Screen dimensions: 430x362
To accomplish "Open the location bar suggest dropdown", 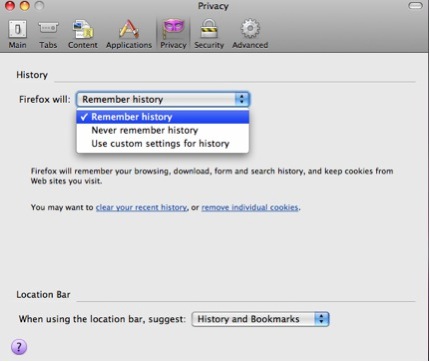I will tap(260, 319).
